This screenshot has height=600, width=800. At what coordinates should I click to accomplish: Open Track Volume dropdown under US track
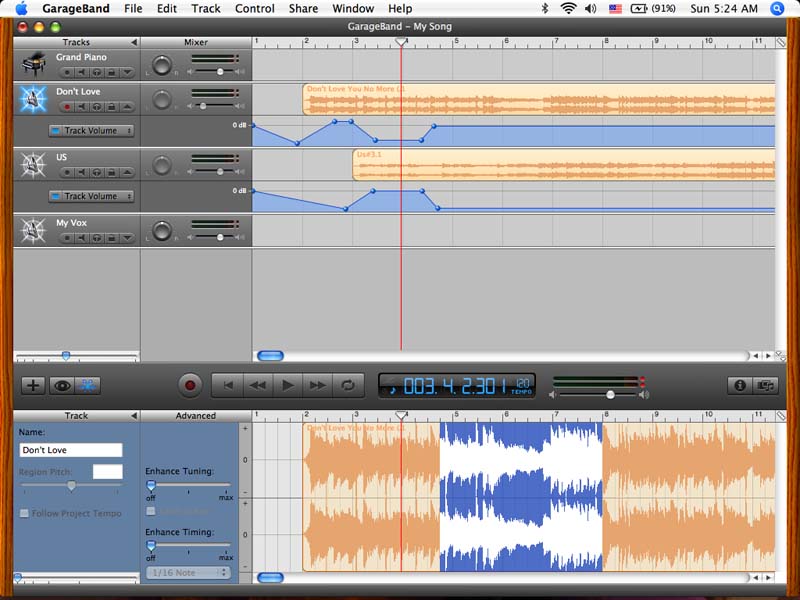coord(91,196)
